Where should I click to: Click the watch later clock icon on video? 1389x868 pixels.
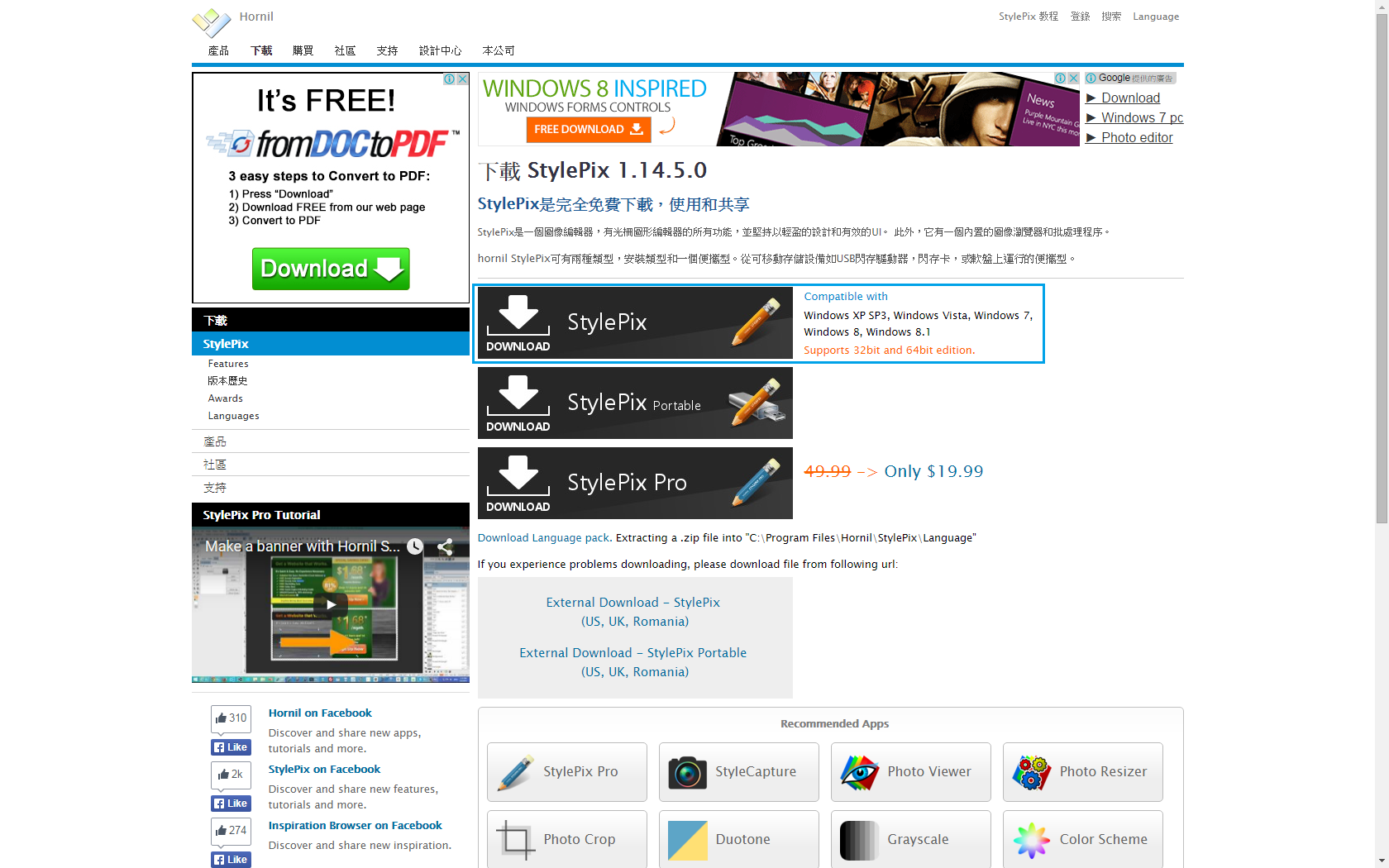415,546
